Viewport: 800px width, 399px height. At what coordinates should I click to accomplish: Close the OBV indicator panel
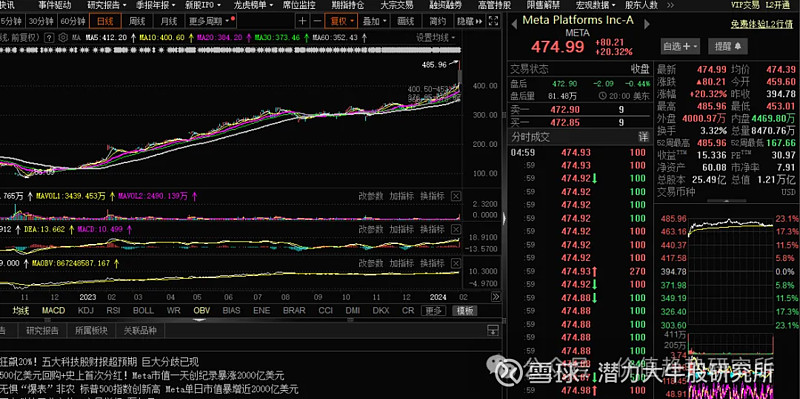click(x=456, y=263)
